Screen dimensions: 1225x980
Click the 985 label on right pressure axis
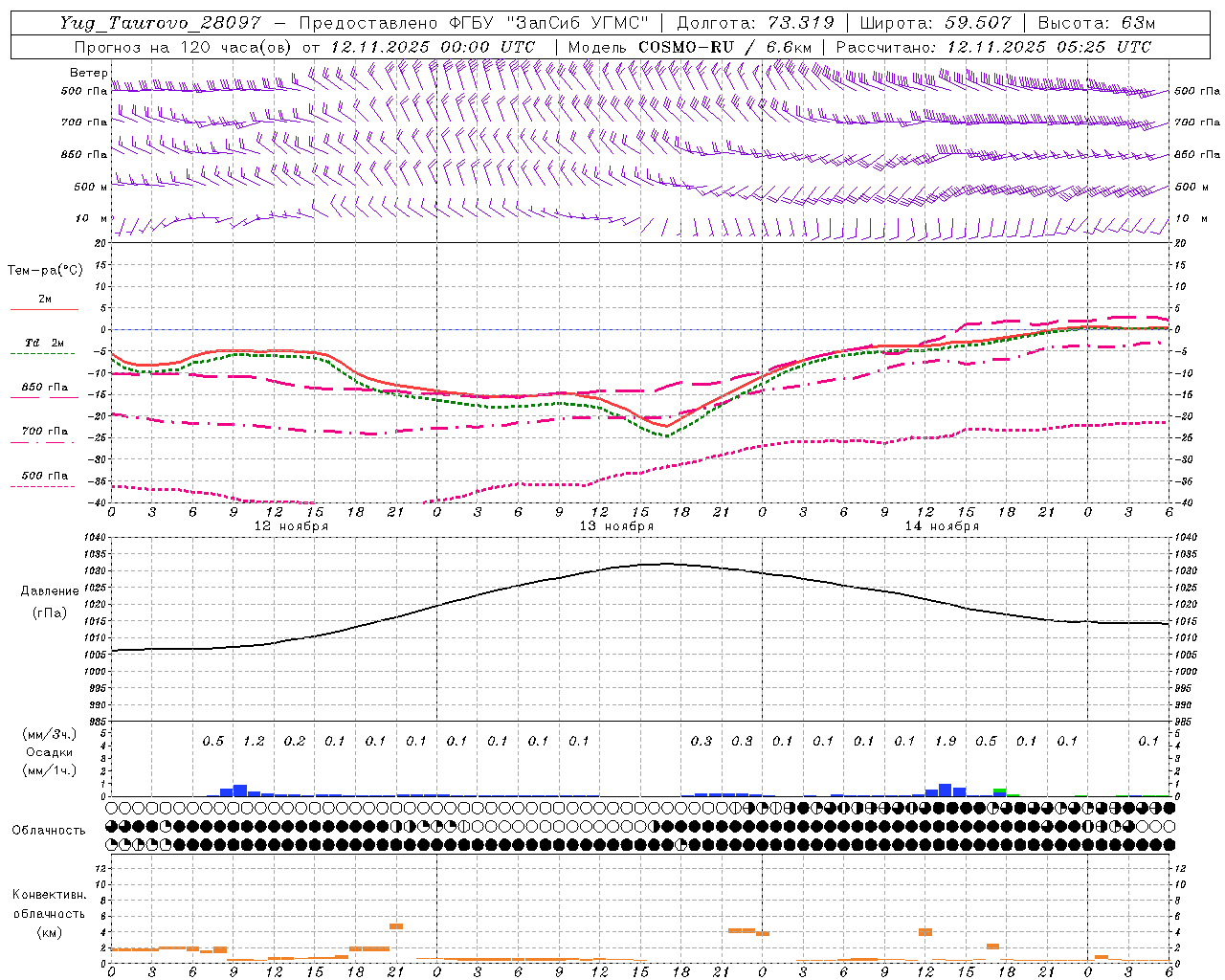(1185, 722)
